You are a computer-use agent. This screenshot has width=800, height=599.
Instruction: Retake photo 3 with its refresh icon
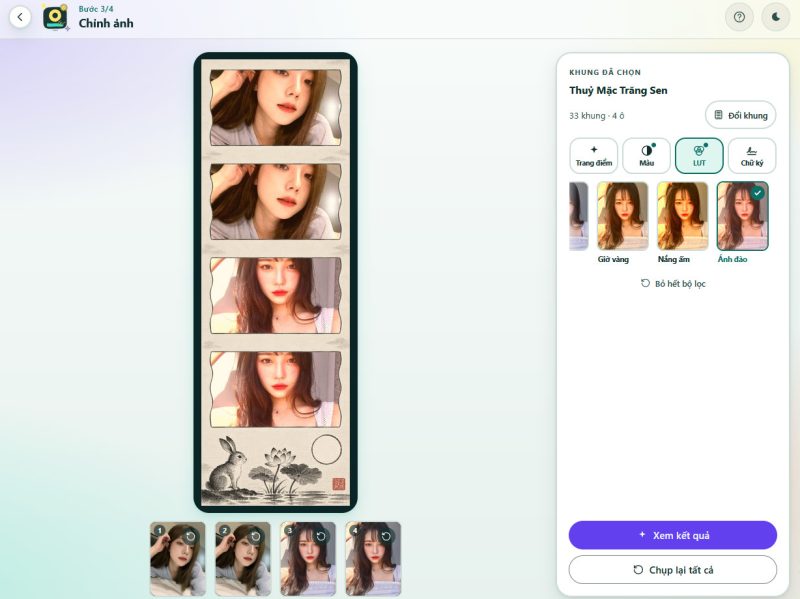point(321,536)
